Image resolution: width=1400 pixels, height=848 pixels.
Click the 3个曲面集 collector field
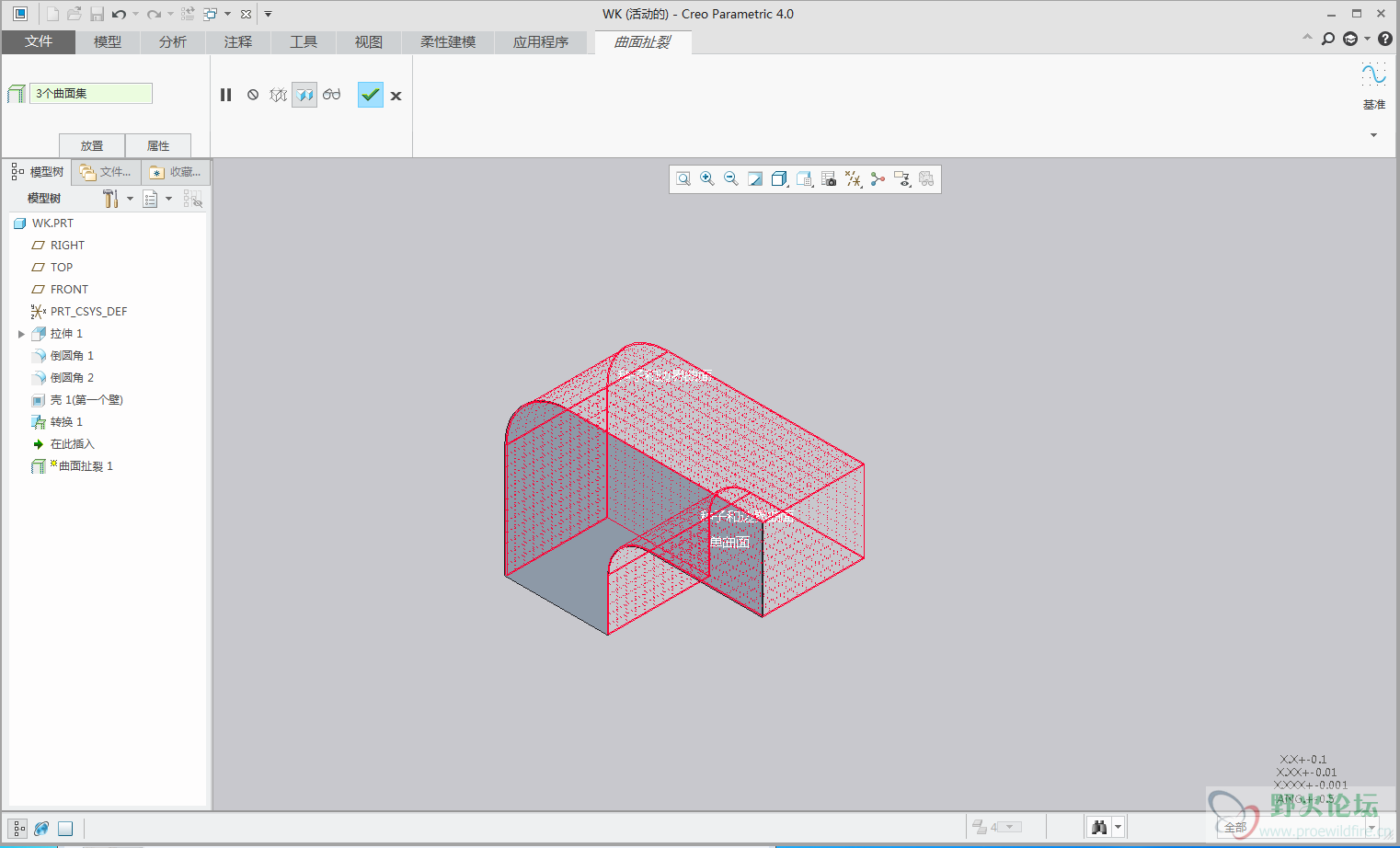point(91,93)
